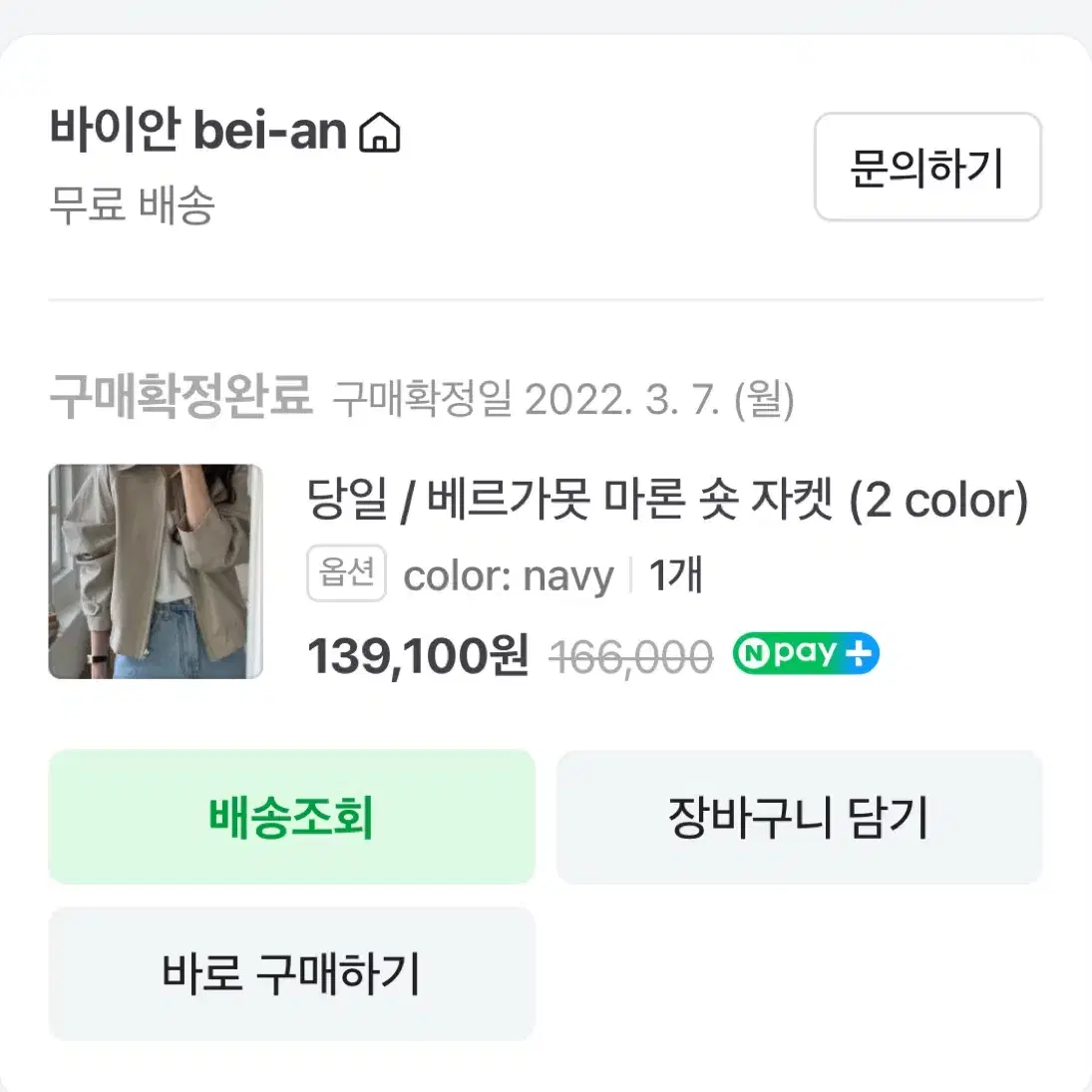Click the home icon next to bei-an
The width and height of the screenshot is (1092, 1092).
point(382,131)
